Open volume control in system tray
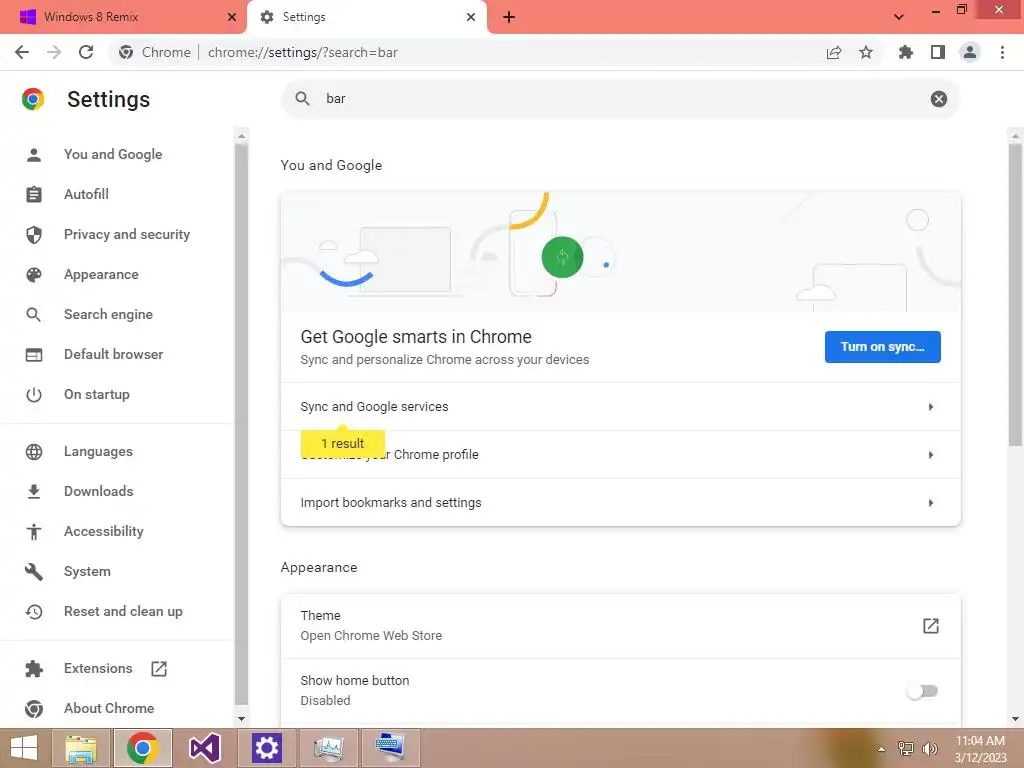Viewport: 1024px width, 768px height. click(929, 749)
